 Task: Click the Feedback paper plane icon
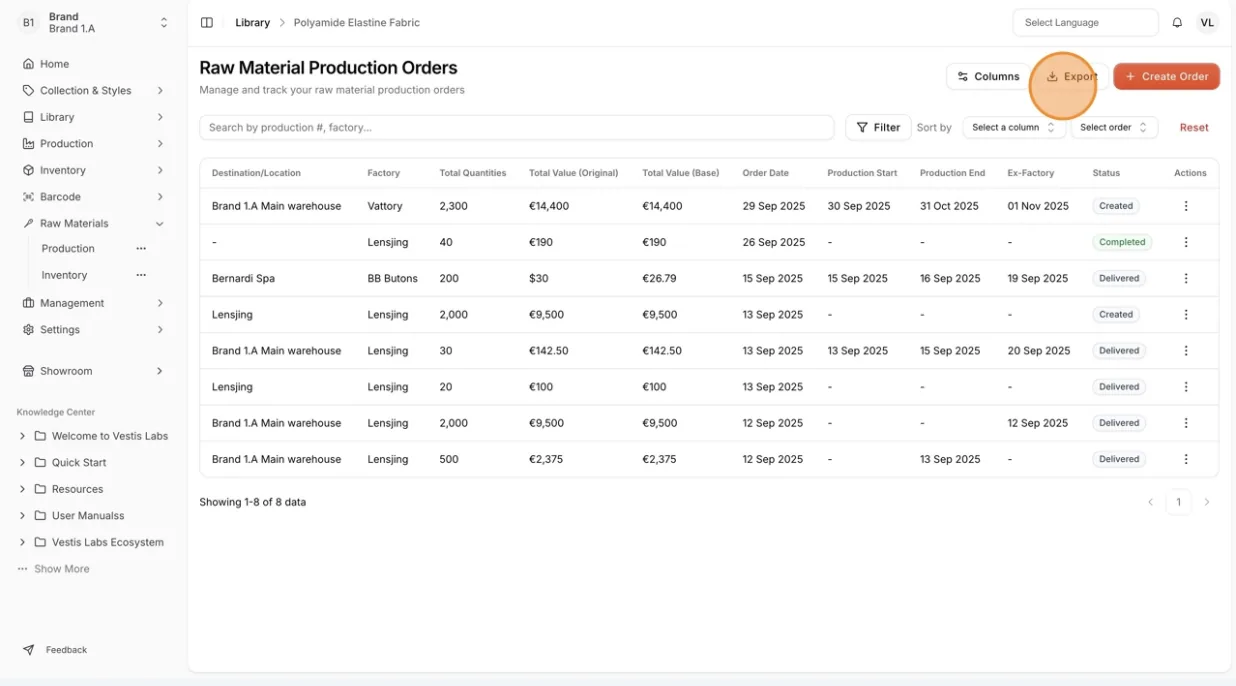(x=28, y=650)
